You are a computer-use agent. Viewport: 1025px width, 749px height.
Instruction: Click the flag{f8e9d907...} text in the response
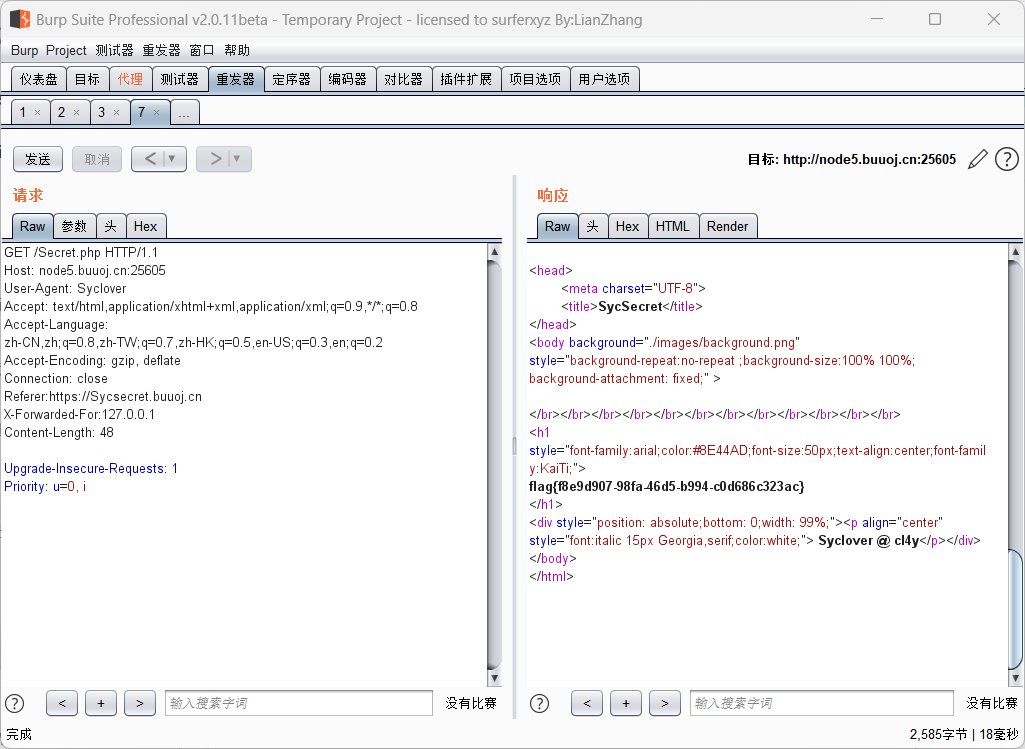[x=667, y=486]
